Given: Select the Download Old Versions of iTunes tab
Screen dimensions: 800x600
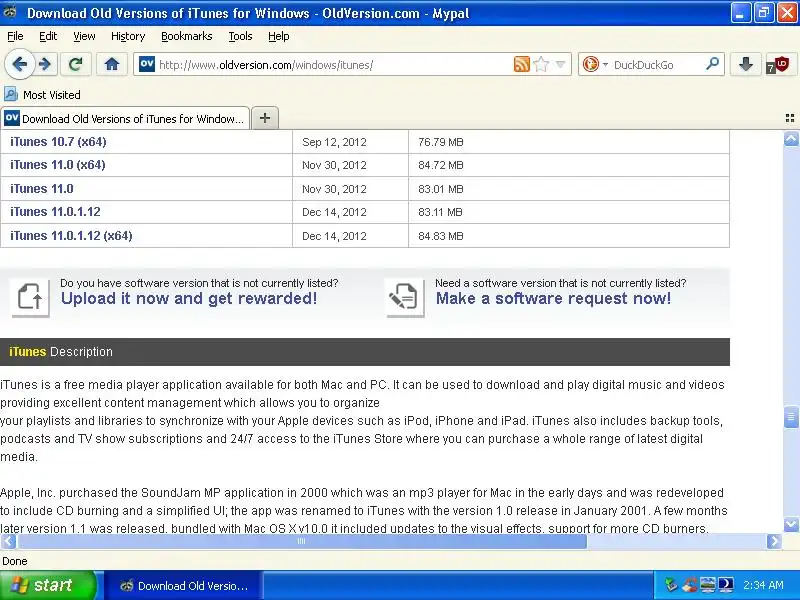Looking at the screenshot, I should [124, 118].
